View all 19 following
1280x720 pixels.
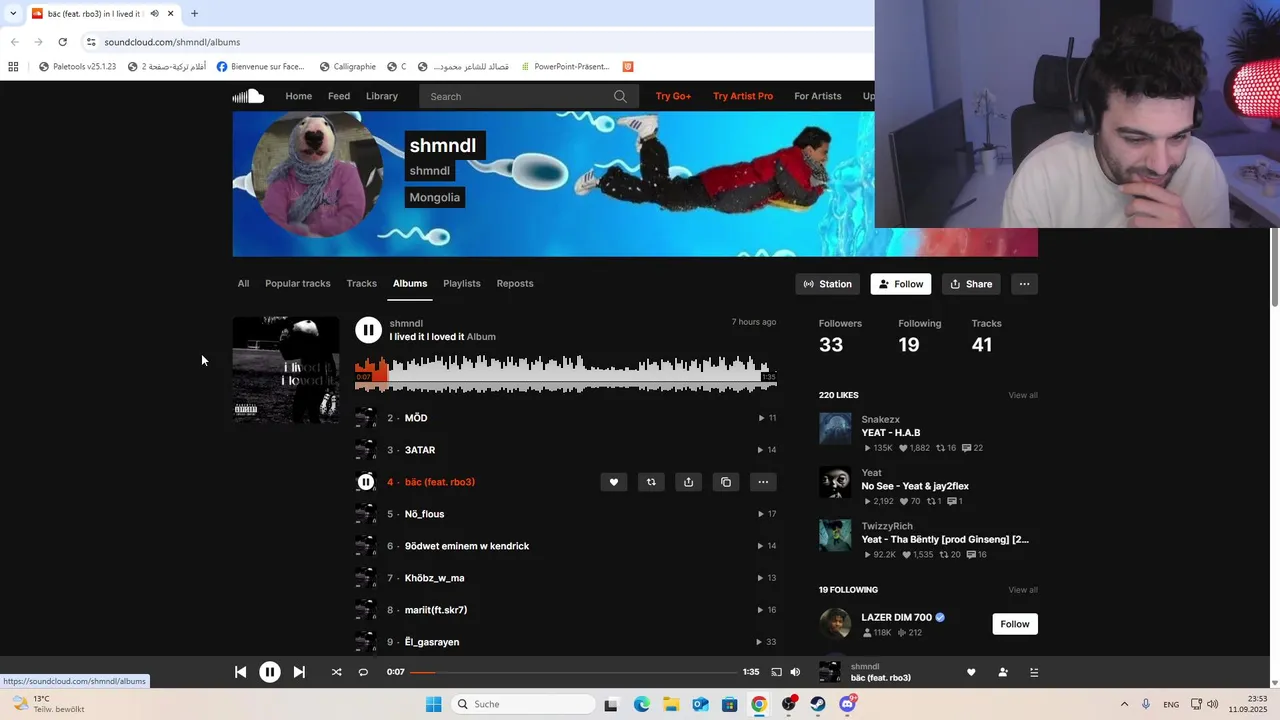[1023, 590]
